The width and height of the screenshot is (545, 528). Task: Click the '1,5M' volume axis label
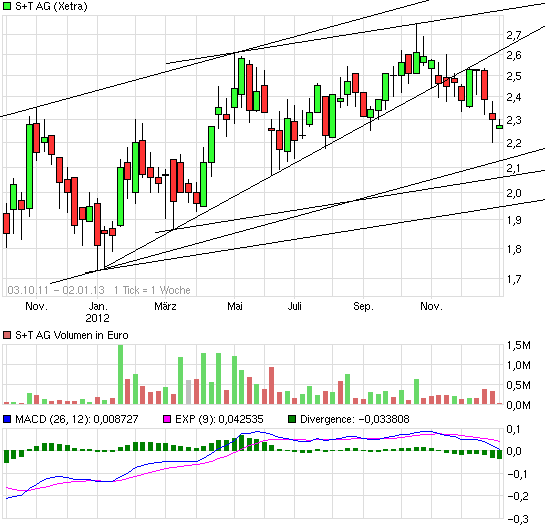click(x=518, y=345)
